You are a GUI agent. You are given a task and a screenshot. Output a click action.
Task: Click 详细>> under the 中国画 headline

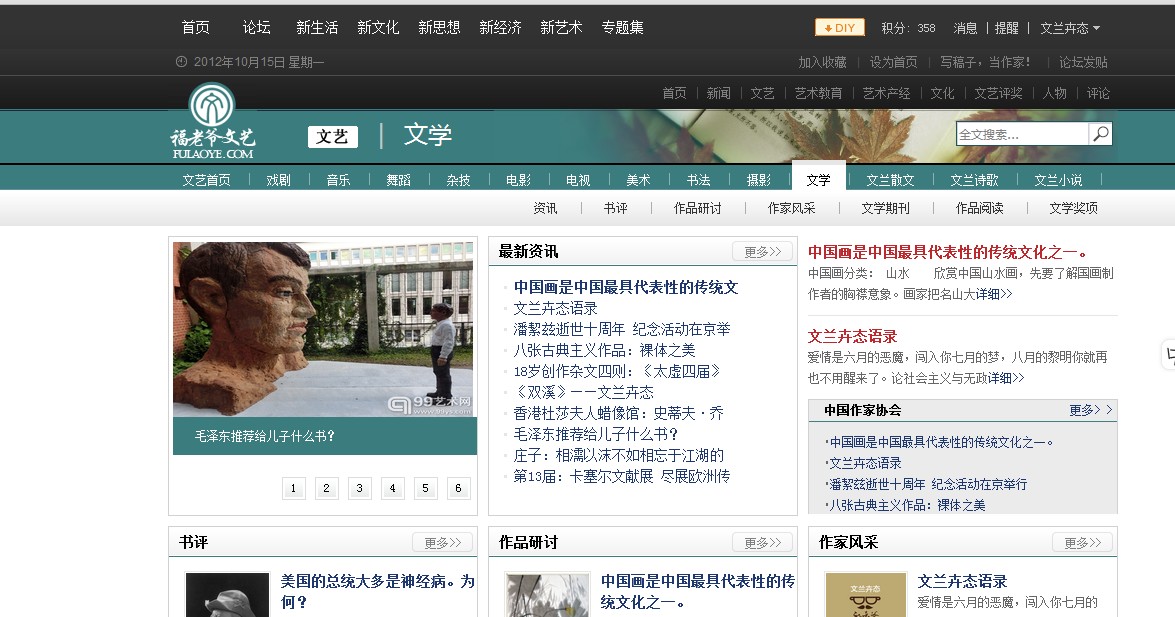[x=994, y=294]
